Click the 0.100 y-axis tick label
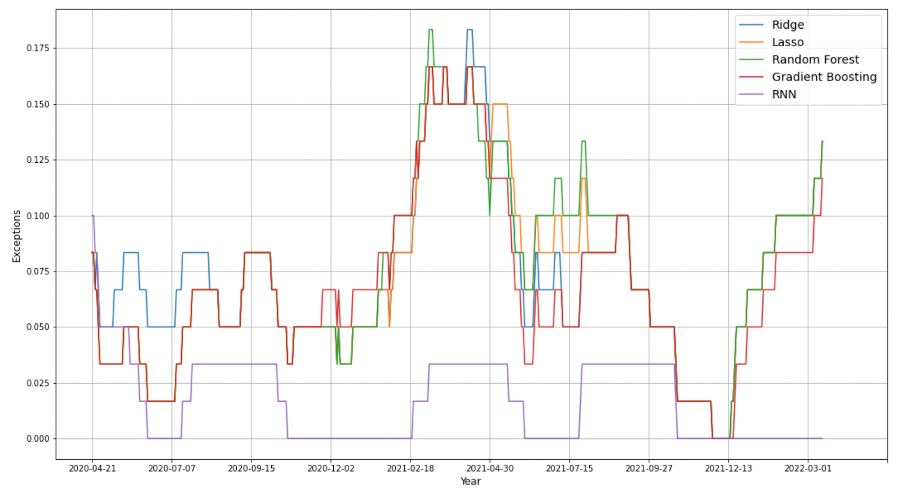The width and height of the screenshot is (902, 494). (x=38, y=216)
